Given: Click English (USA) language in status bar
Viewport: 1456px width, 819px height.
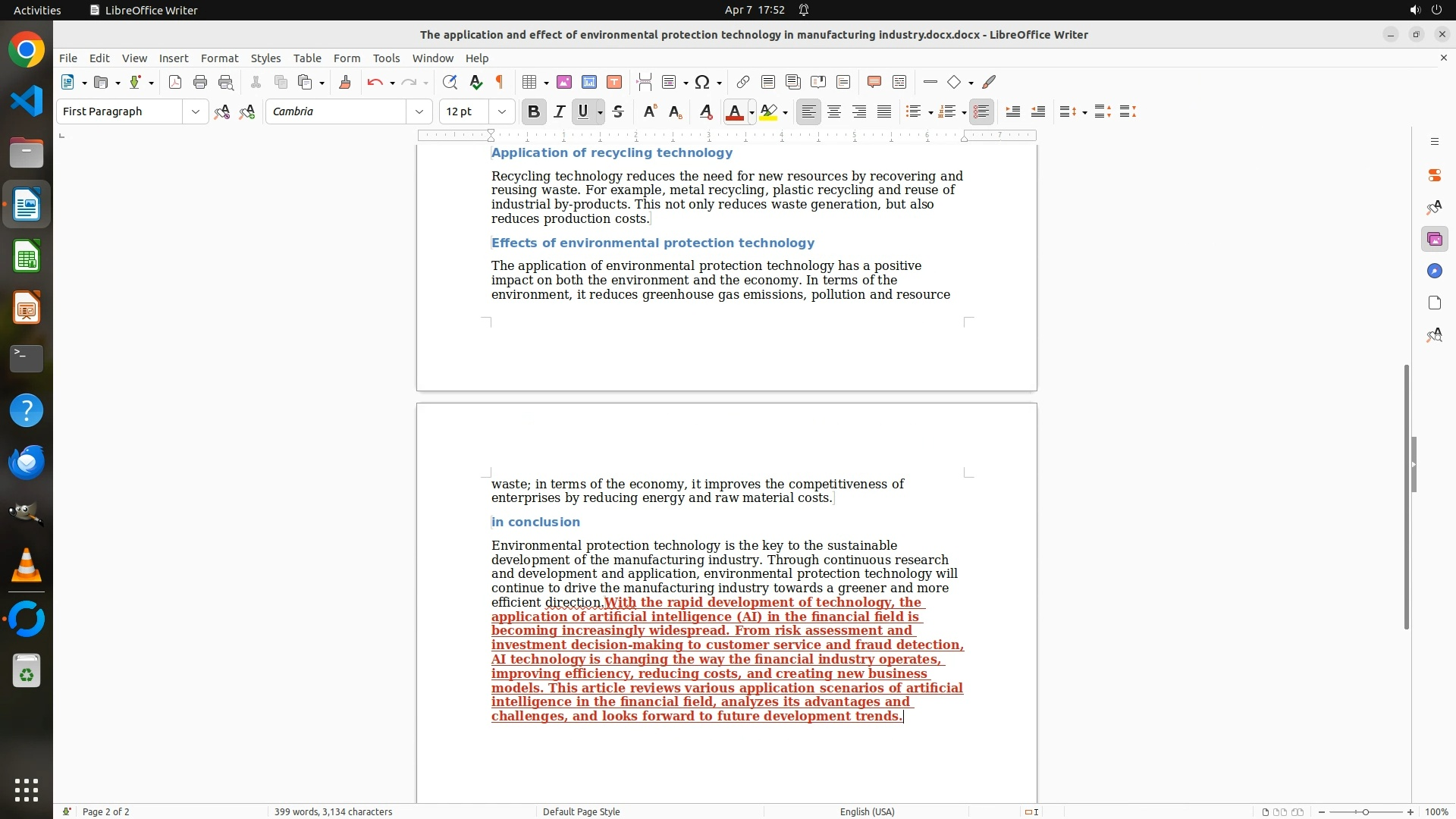Looking at the screenshot, I should click(x=867, y=812).
